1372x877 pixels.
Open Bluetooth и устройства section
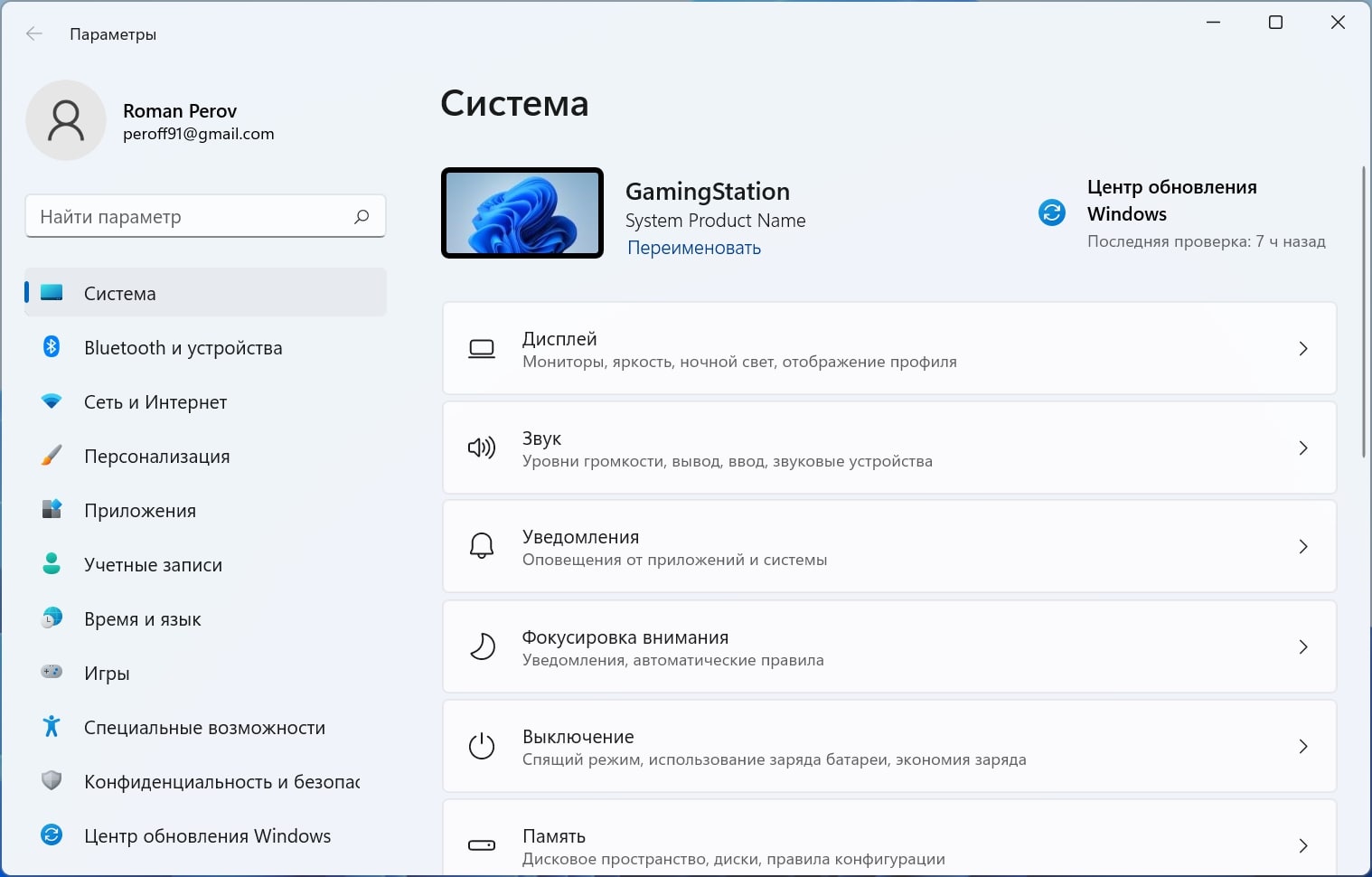pos(206,347)
